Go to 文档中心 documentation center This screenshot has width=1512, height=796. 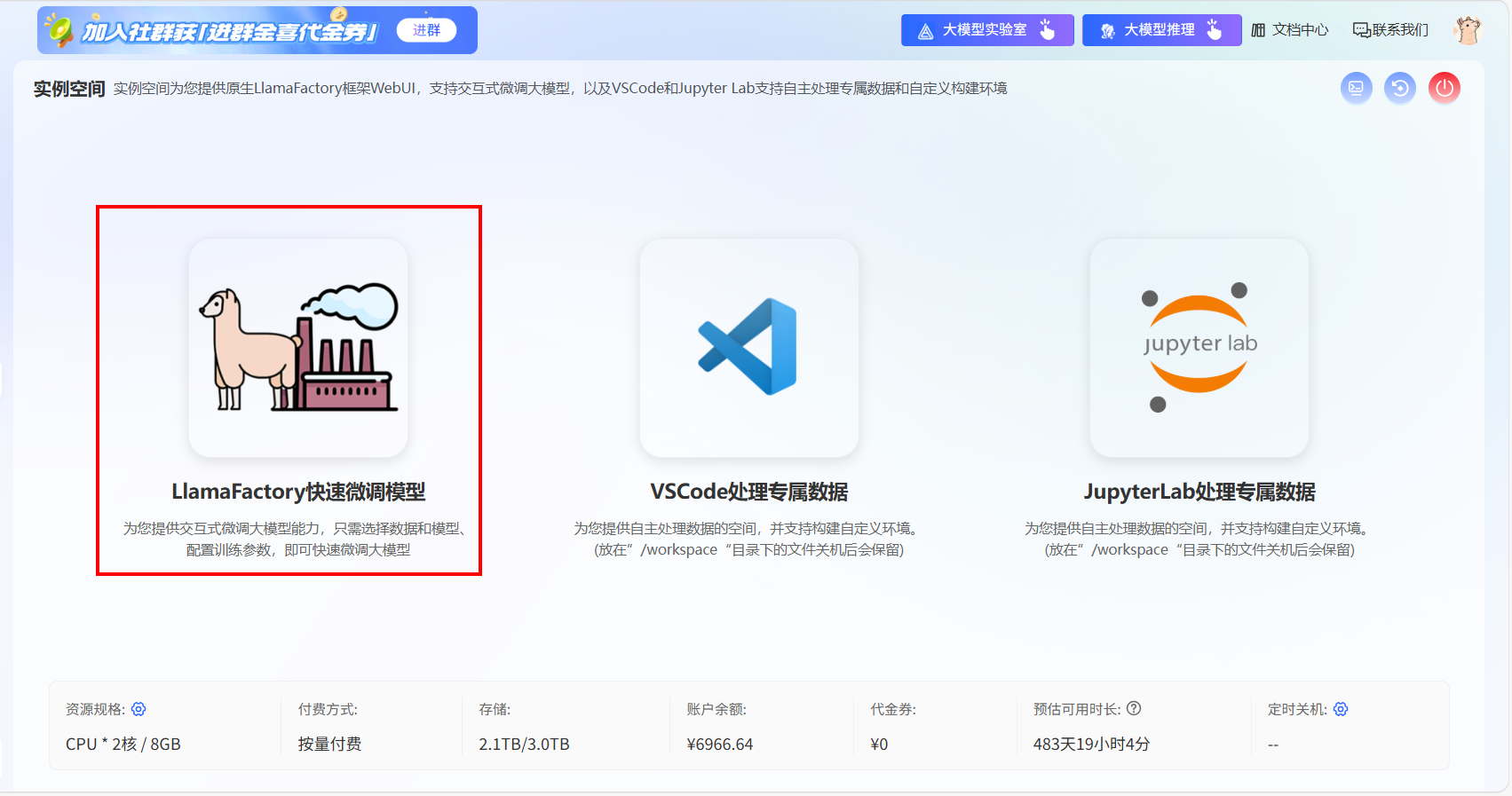(x=1290, y=30)
